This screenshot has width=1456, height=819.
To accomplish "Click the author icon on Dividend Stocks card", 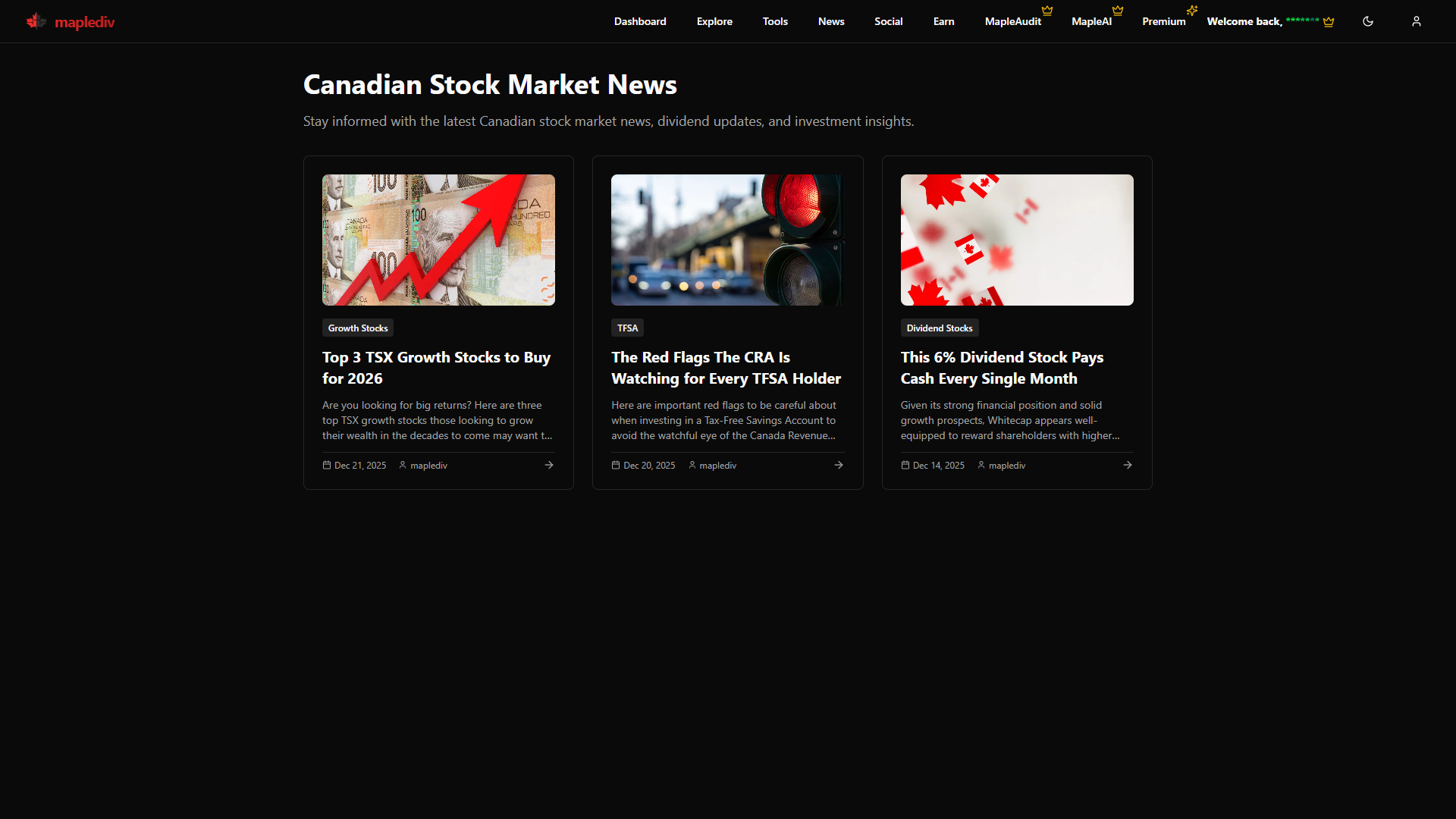I will tap(981, 465).
